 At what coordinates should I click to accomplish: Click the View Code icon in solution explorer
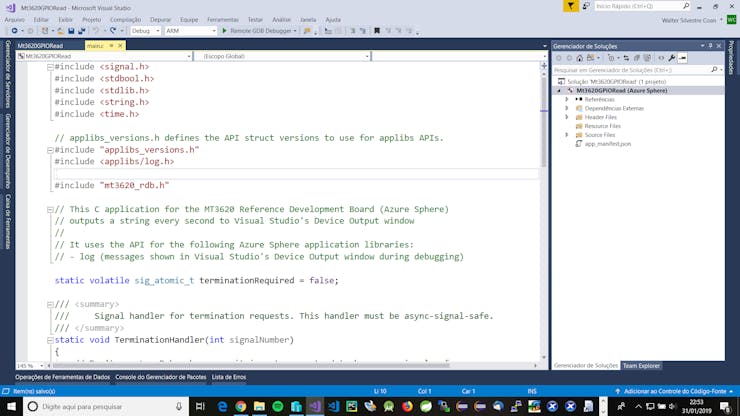pos(661,58)
